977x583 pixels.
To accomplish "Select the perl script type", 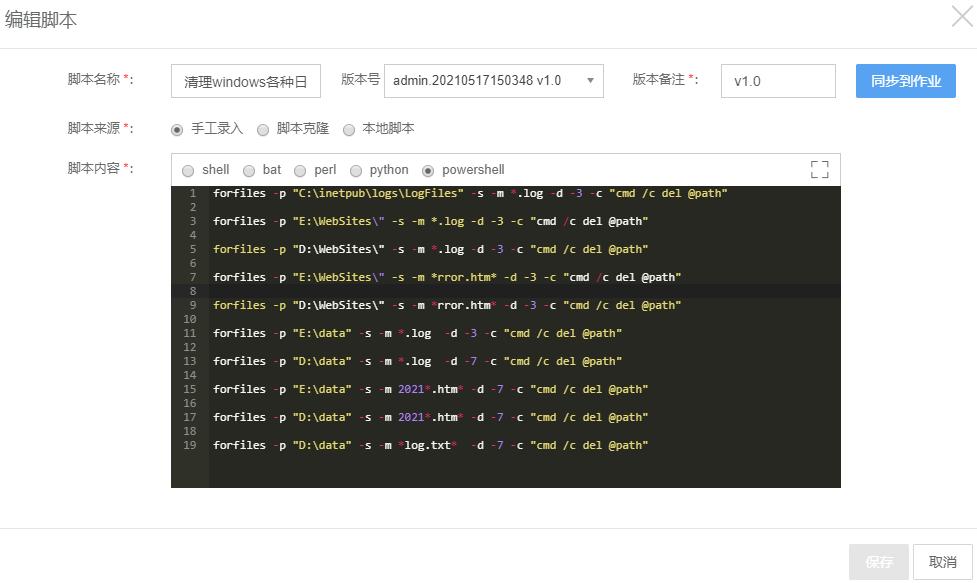I will pyautogui.click(x=300, y=170).
